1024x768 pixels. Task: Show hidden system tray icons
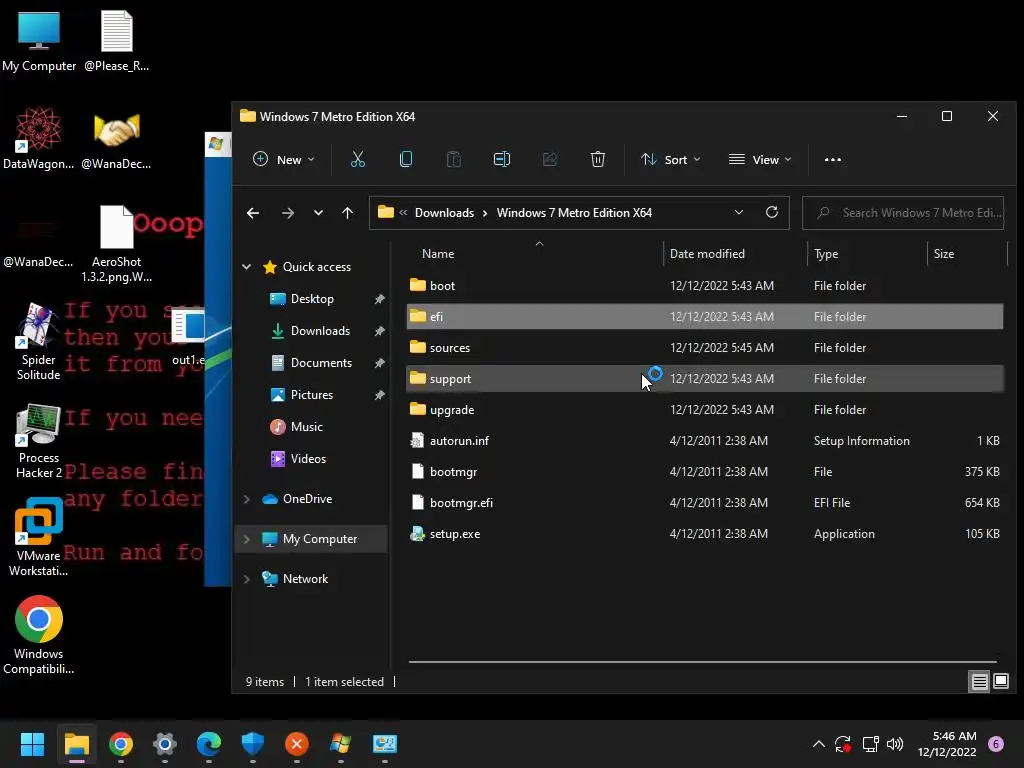click(x=818, y=744)
